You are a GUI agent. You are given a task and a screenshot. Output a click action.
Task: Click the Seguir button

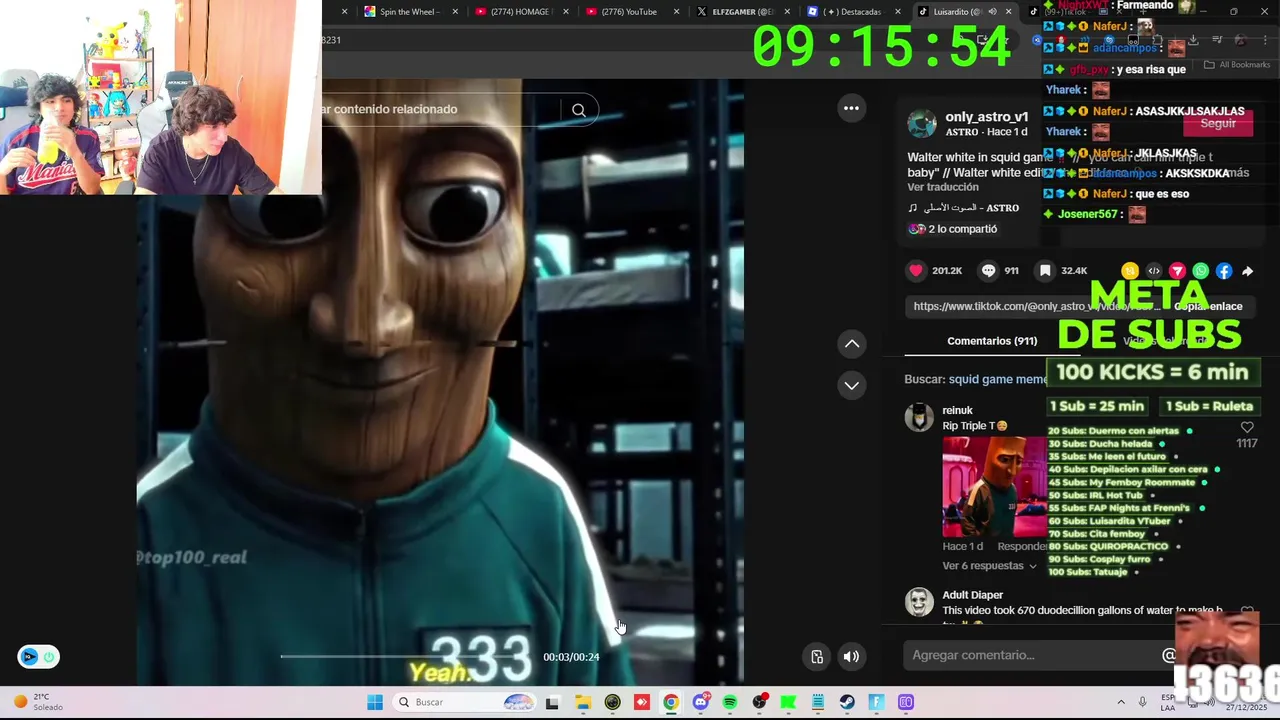(x=1217, y=123)
